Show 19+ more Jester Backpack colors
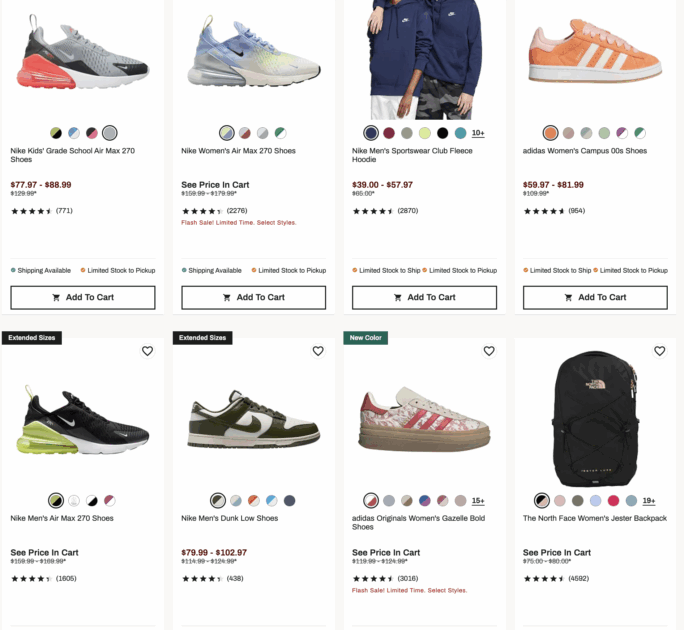 click(x=649, y=501)
